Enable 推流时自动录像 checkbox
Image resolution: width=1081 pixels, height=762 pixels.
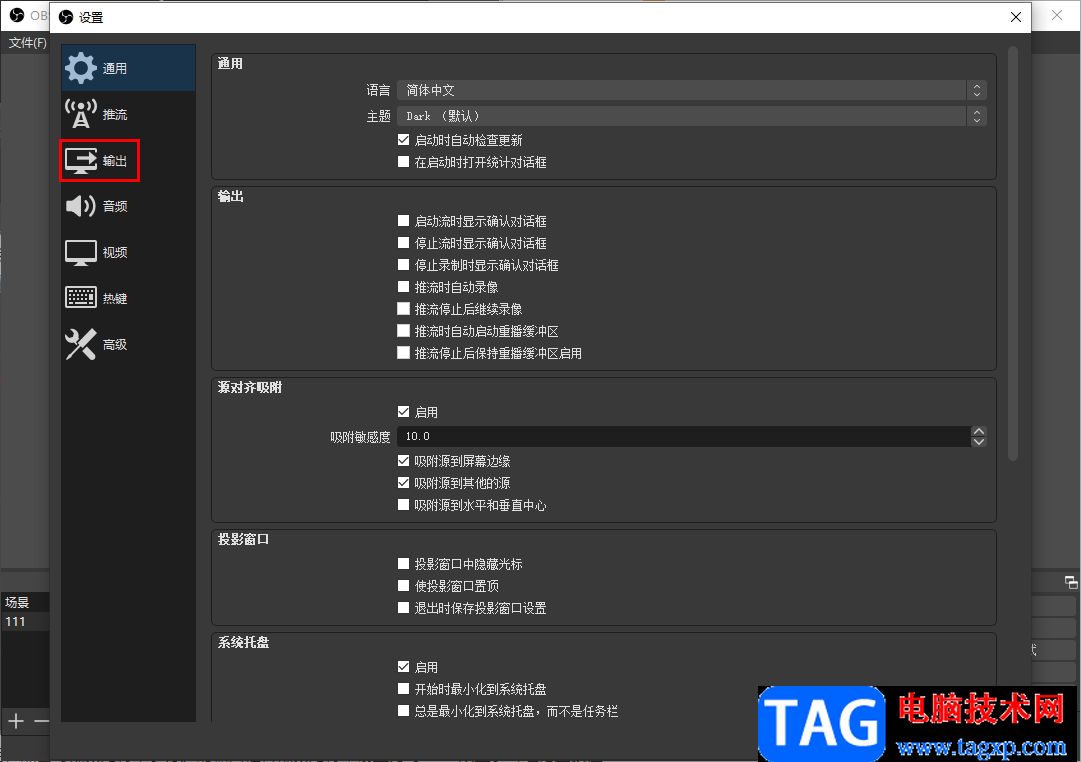click(x=404, y=287)
